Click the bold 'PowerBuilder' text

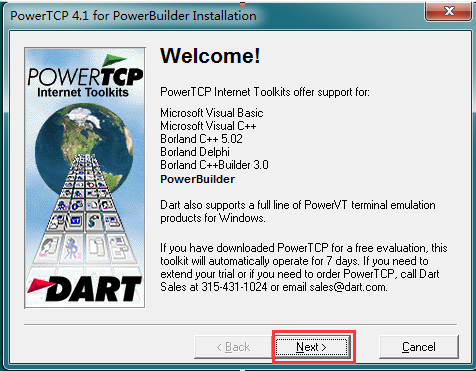198,179
